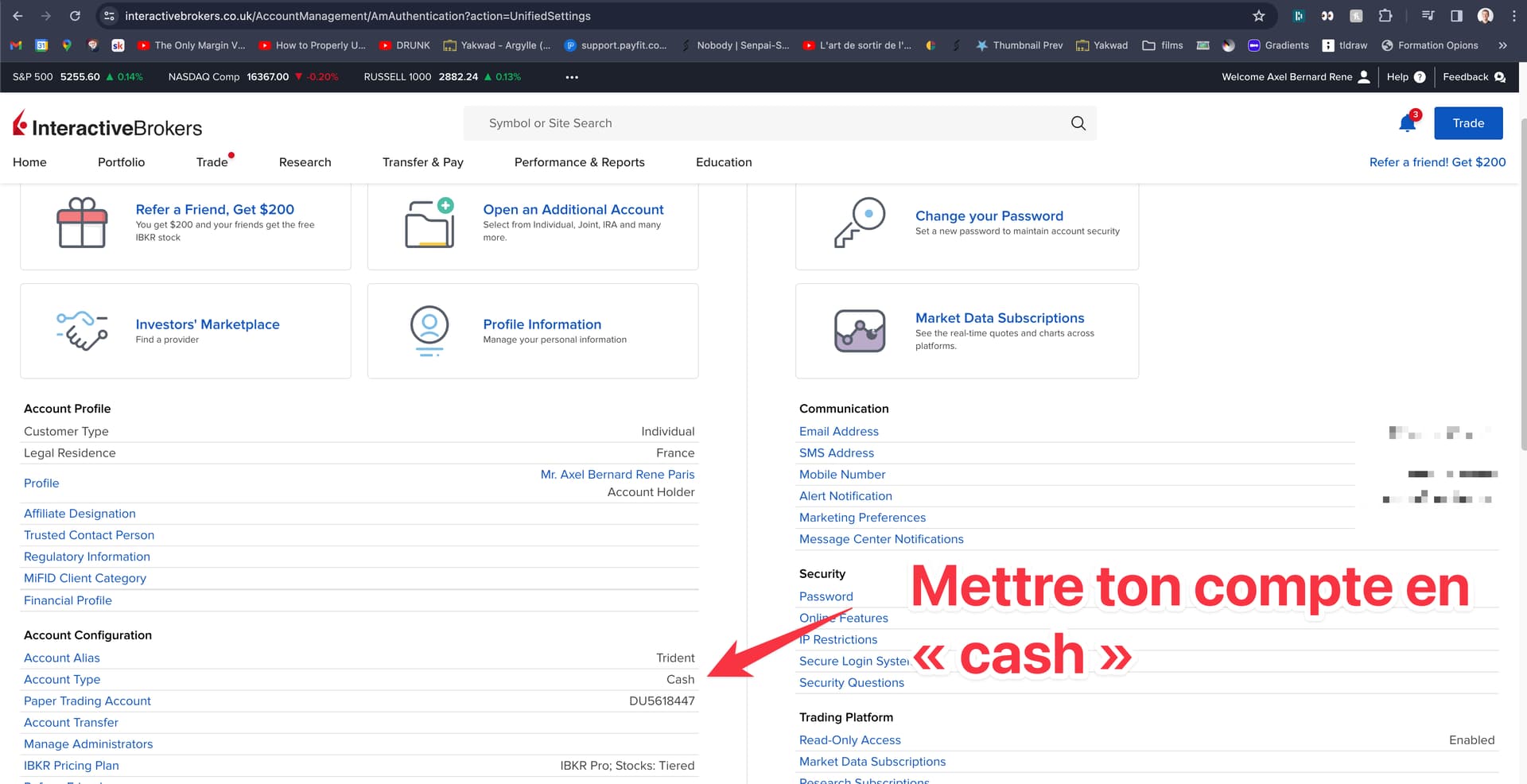This screenshot has height=784, width=1527.
Task: Open Trusted Contact Person link
Action: point(89,535)
